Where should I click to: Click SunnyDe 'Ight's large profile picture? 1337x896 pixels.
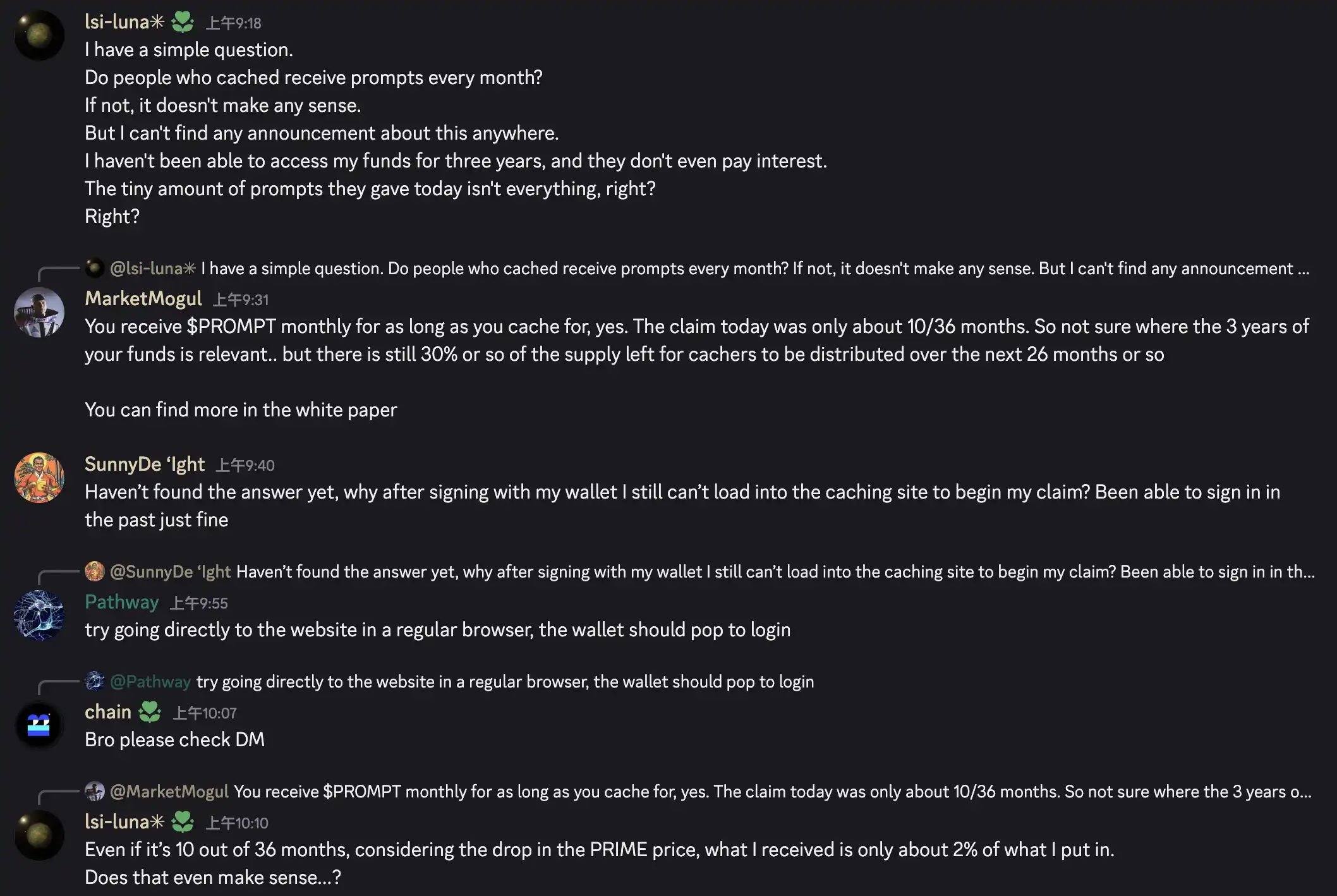point(39,478)
